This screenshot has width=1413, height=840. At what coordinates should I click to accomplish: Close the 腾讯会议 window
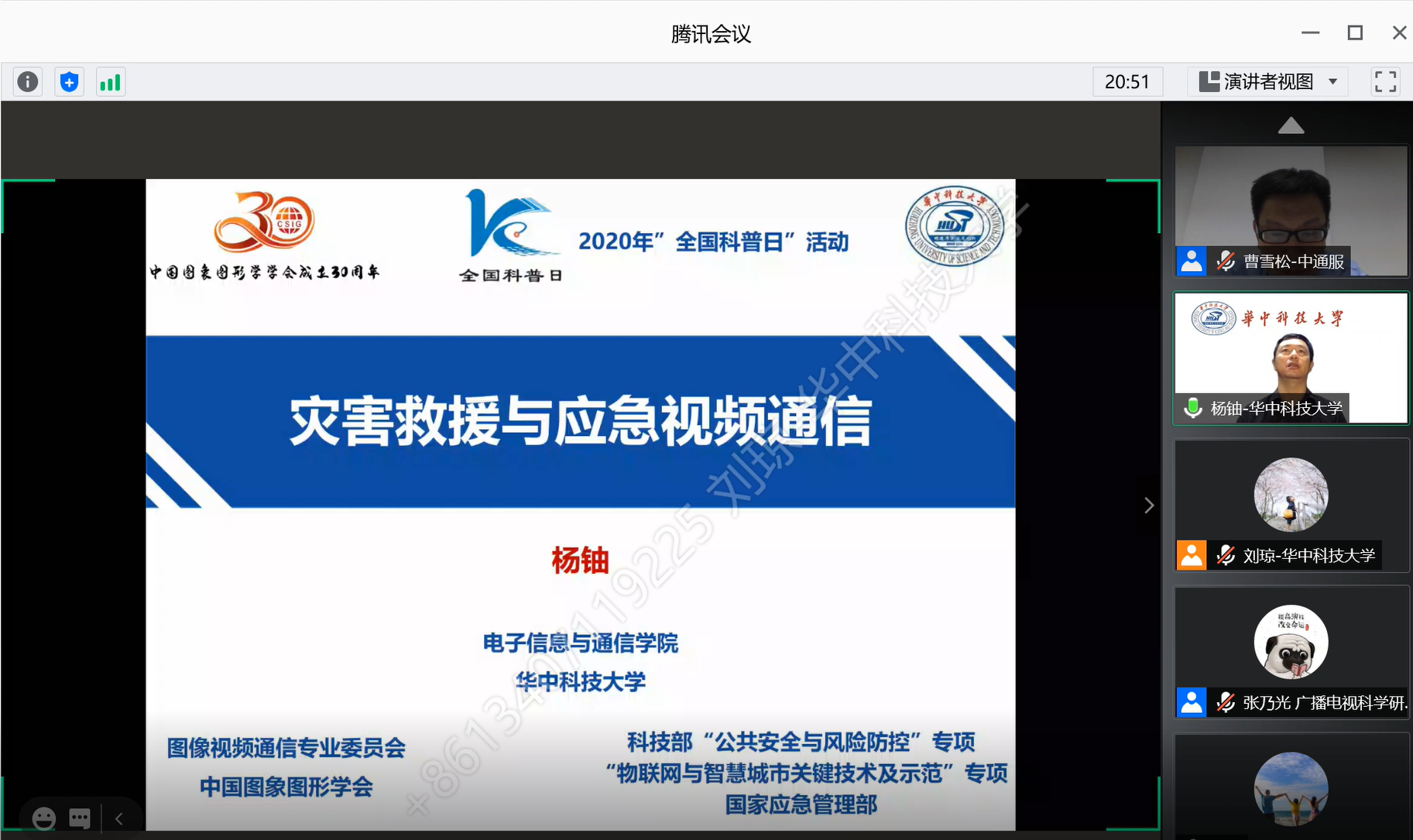[x=1399, y=33]
